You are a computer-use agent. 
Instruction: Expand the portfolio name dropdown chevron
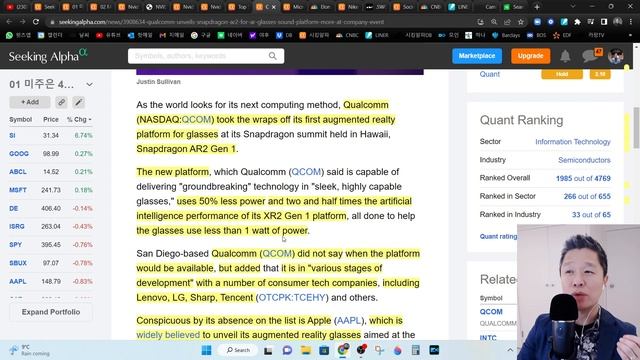[89, 84]
